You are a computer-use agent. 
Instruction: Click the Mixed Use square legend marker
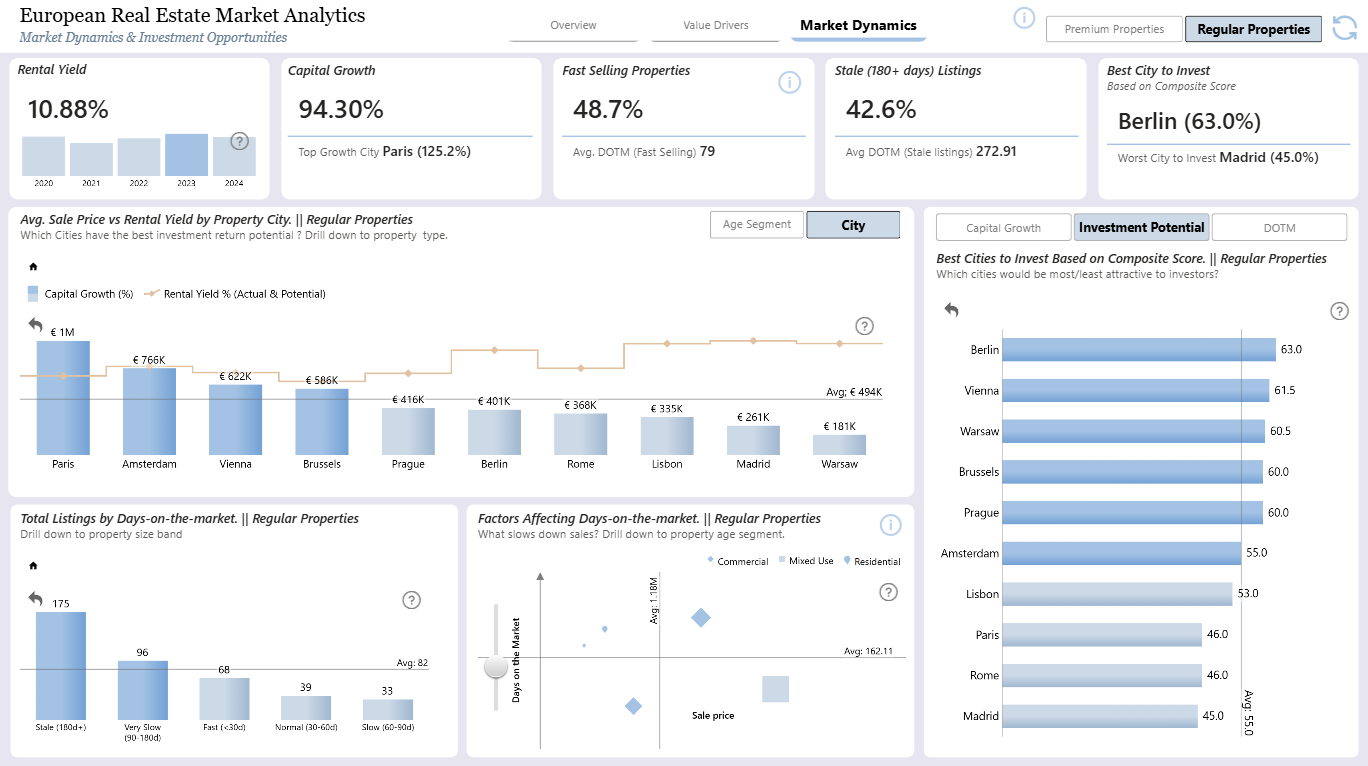(780, 561)
